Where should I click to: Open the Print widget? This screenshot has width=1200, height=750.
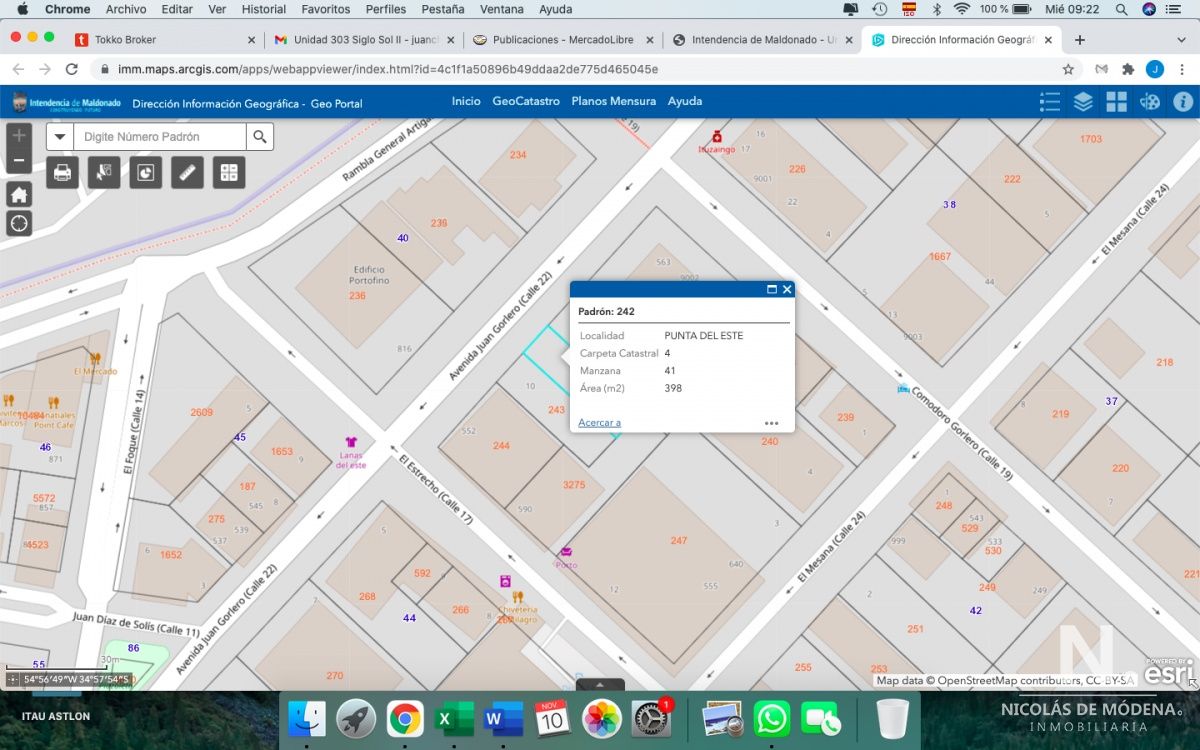click(x=63, y=172)
